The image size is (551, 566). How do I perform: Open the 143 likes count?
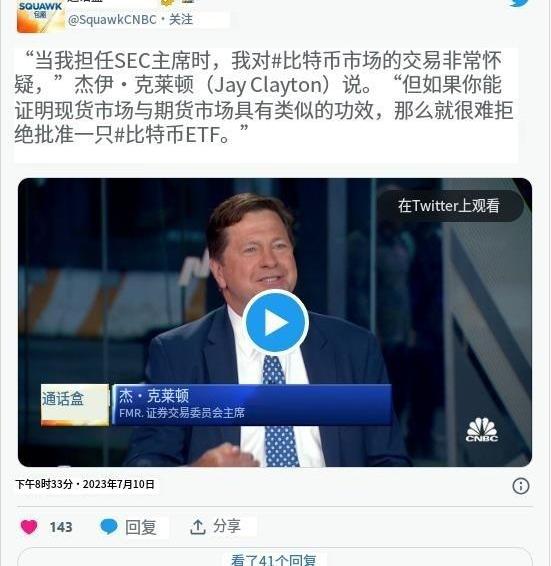pyautogui.click(x=61, y=527)
